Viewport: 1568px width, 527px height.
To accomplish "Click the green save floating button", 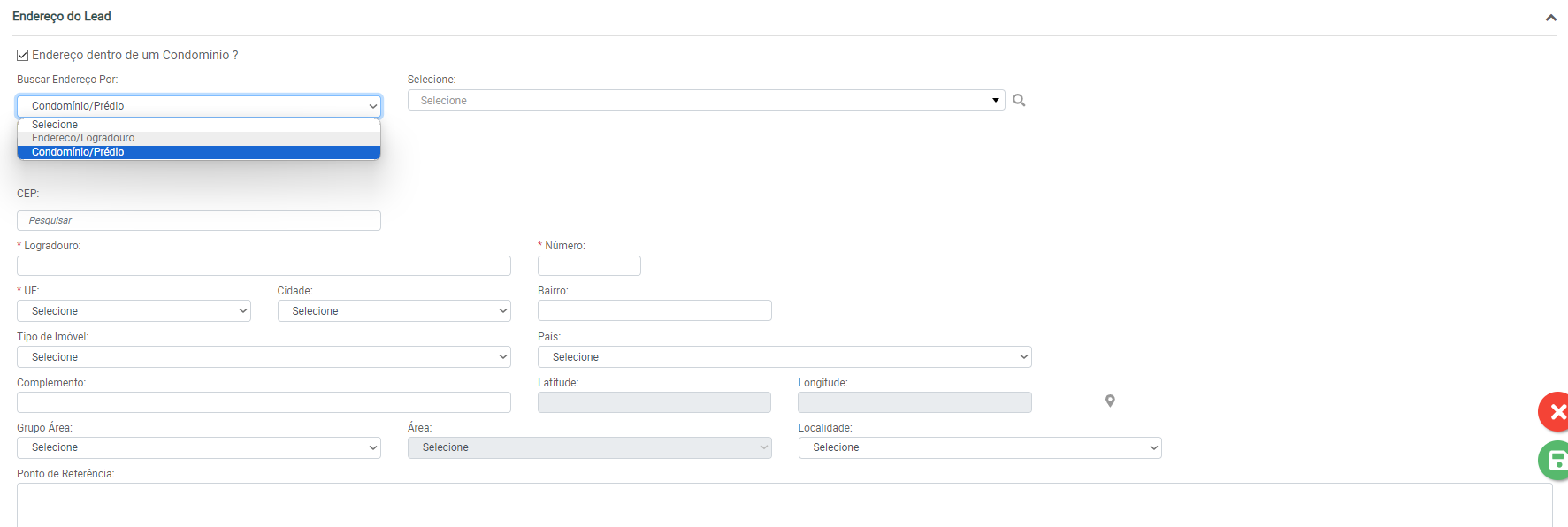I will (1555, 460).
